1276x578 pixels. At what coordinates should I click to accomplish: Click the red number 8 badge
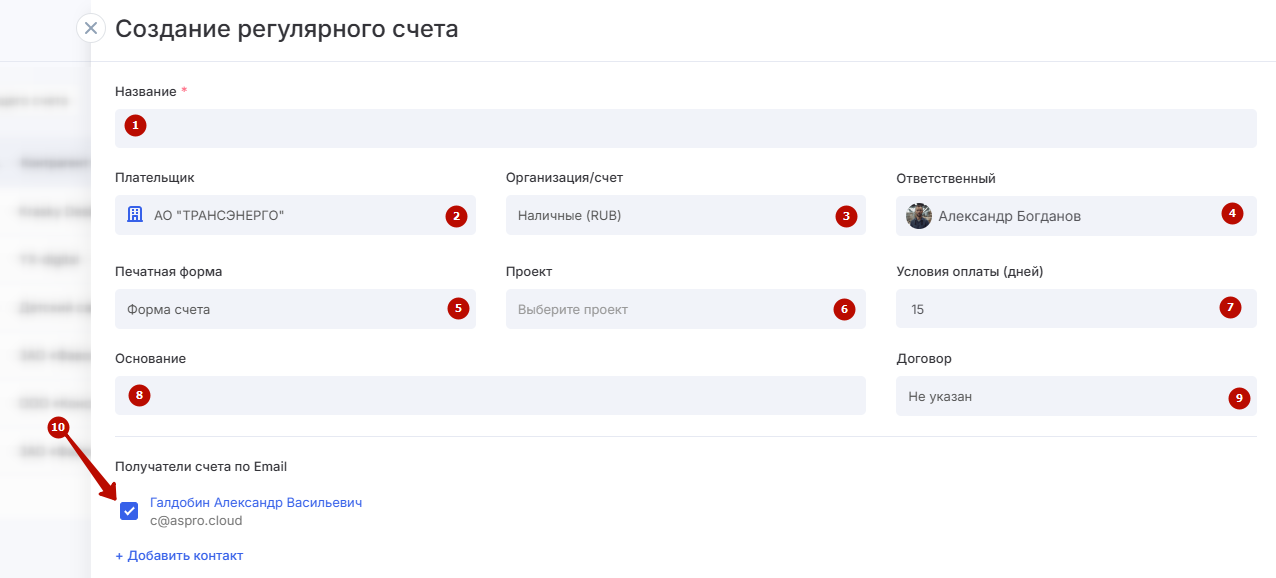coord(139,395)
